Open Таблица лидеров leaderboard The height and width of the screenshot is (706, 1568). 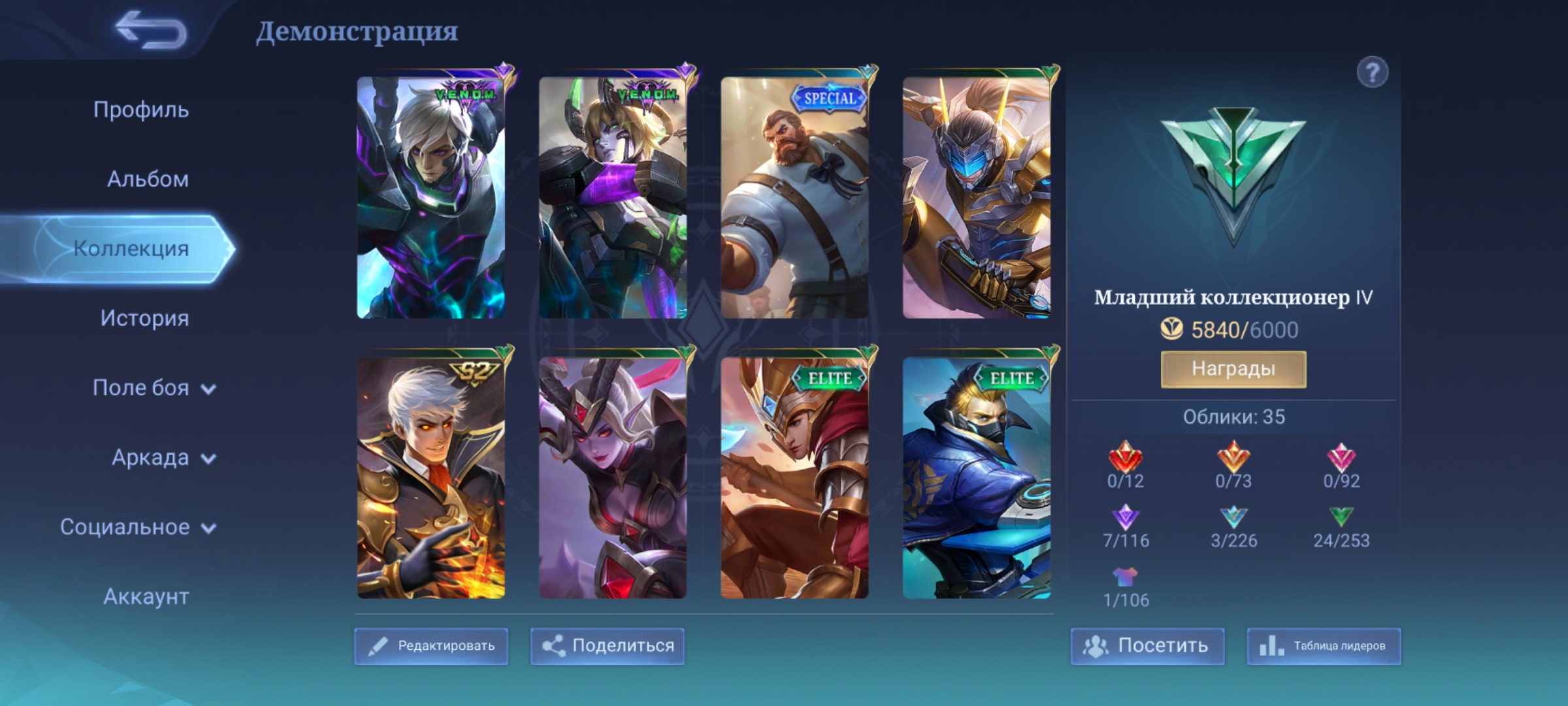(x=1324, y=646)
